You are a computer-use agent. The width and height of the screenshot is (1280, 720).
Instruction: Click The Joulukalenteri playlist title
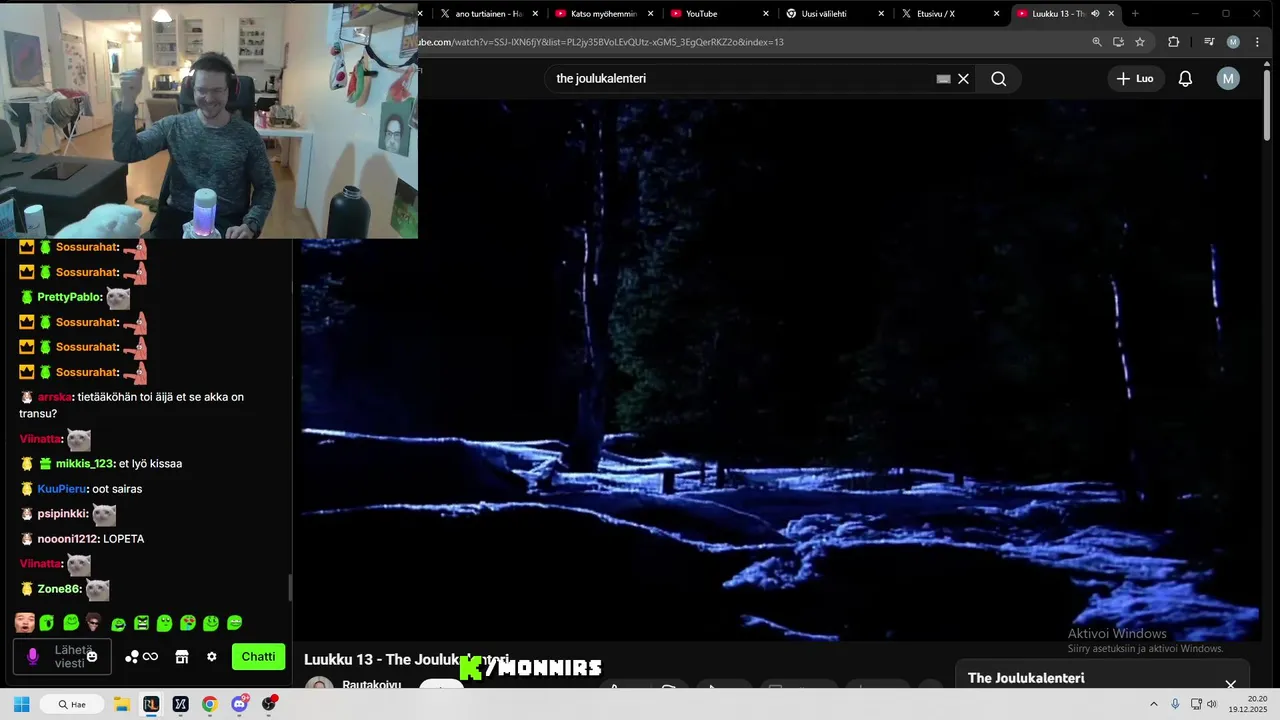coord(1026,678)
